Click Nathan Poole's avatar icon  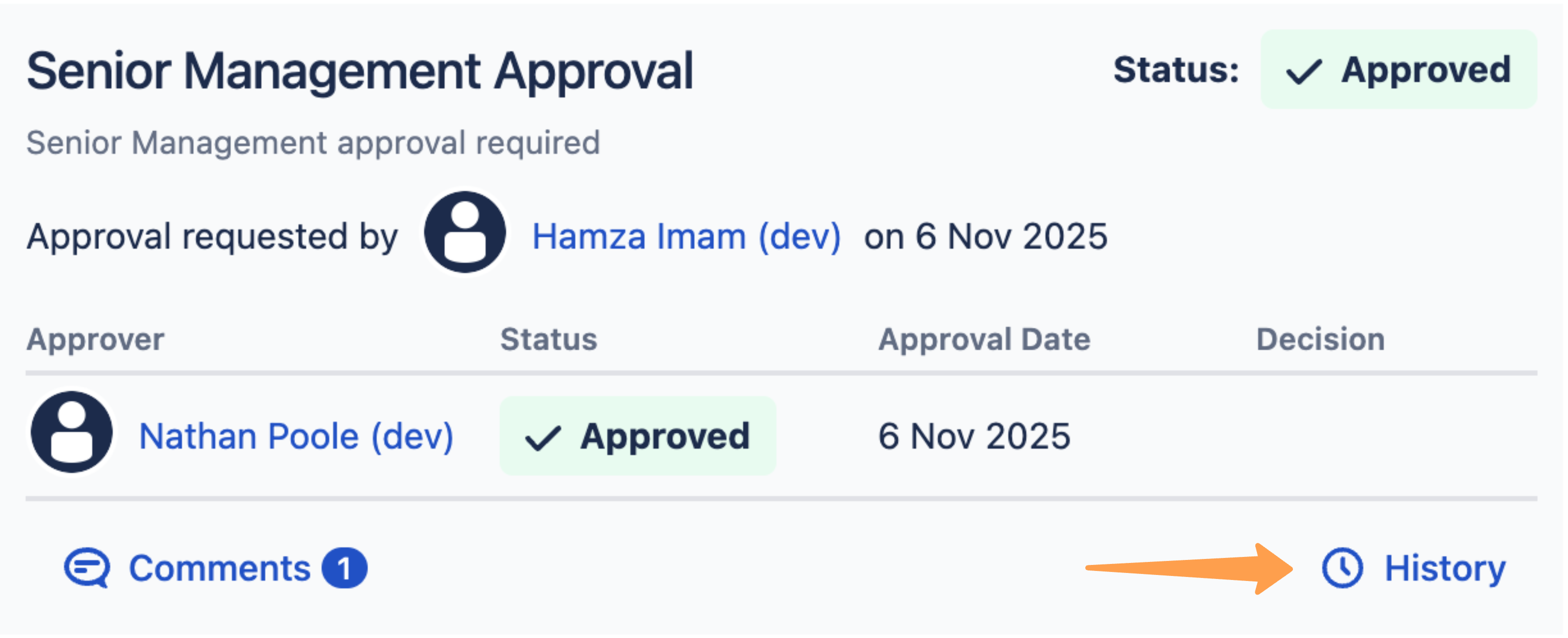click(72, 432)
